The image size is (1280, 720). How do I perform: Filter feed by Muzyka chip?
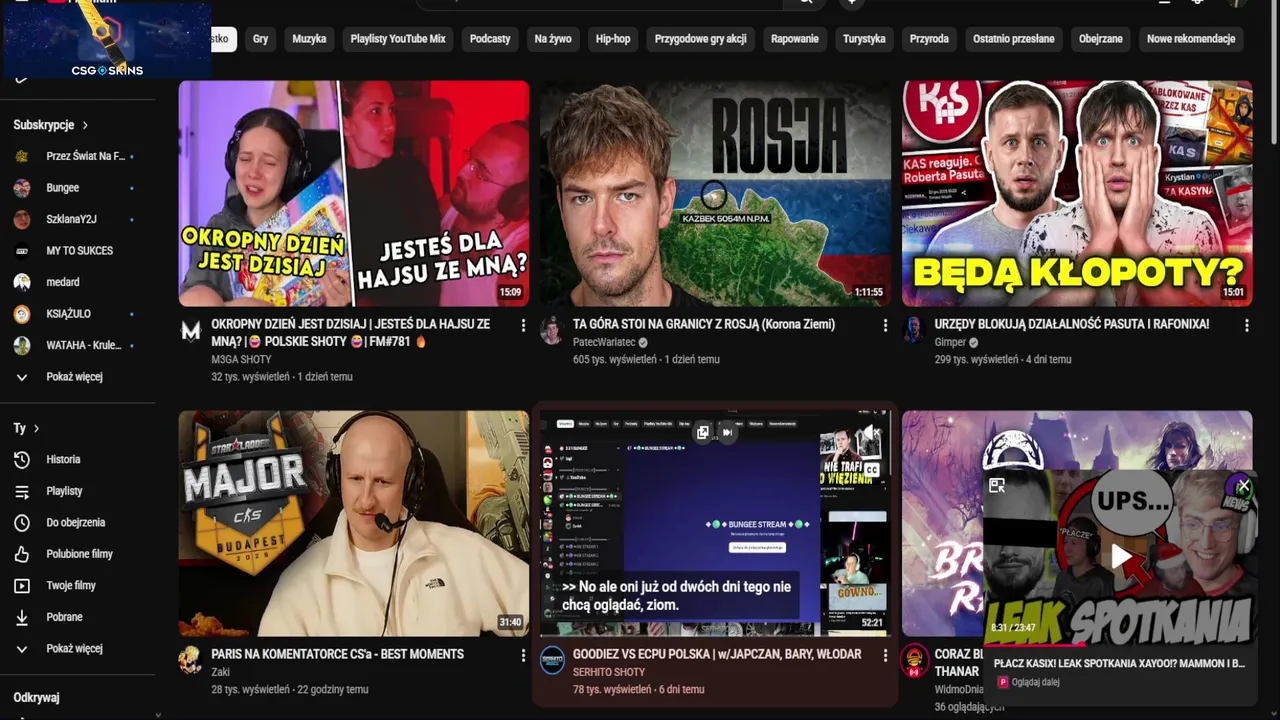[x=309, y=39]
